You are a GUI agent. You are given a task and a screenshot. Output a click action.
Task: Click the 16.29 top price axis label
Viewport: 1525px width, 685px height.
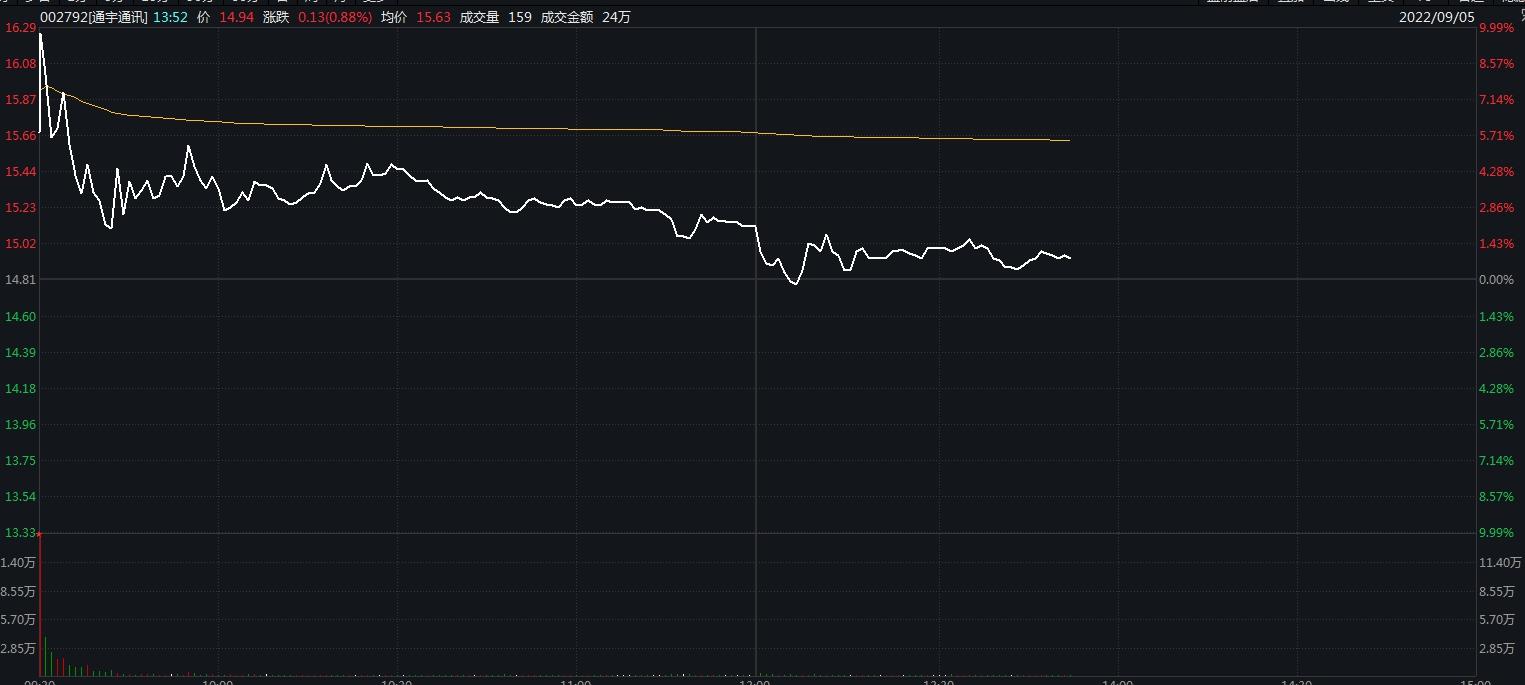[x=20, y=28]
